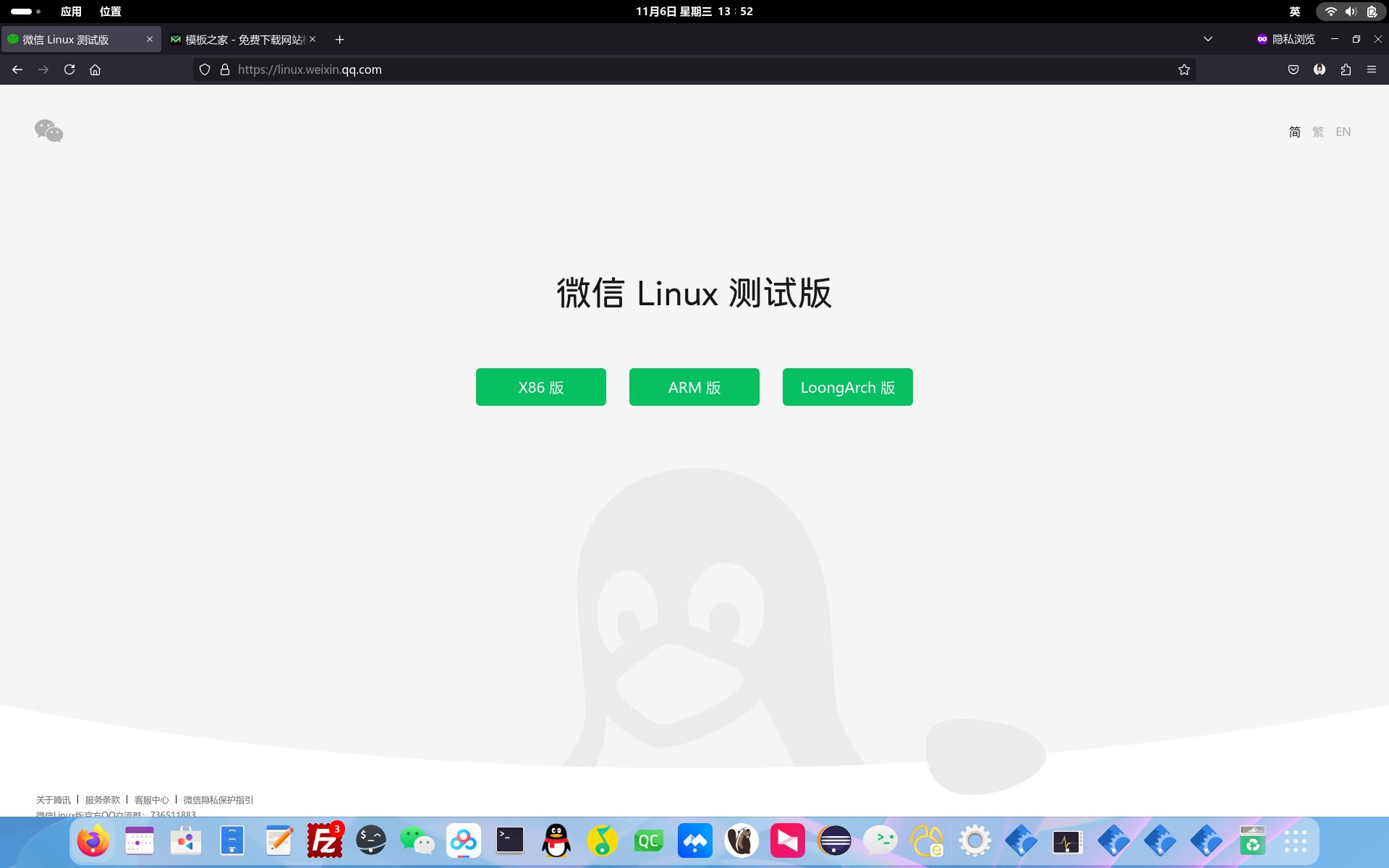Open tracking protection shield info
Screen dimensions: 1389x868
pyautogui.click(x=205, y=69)
